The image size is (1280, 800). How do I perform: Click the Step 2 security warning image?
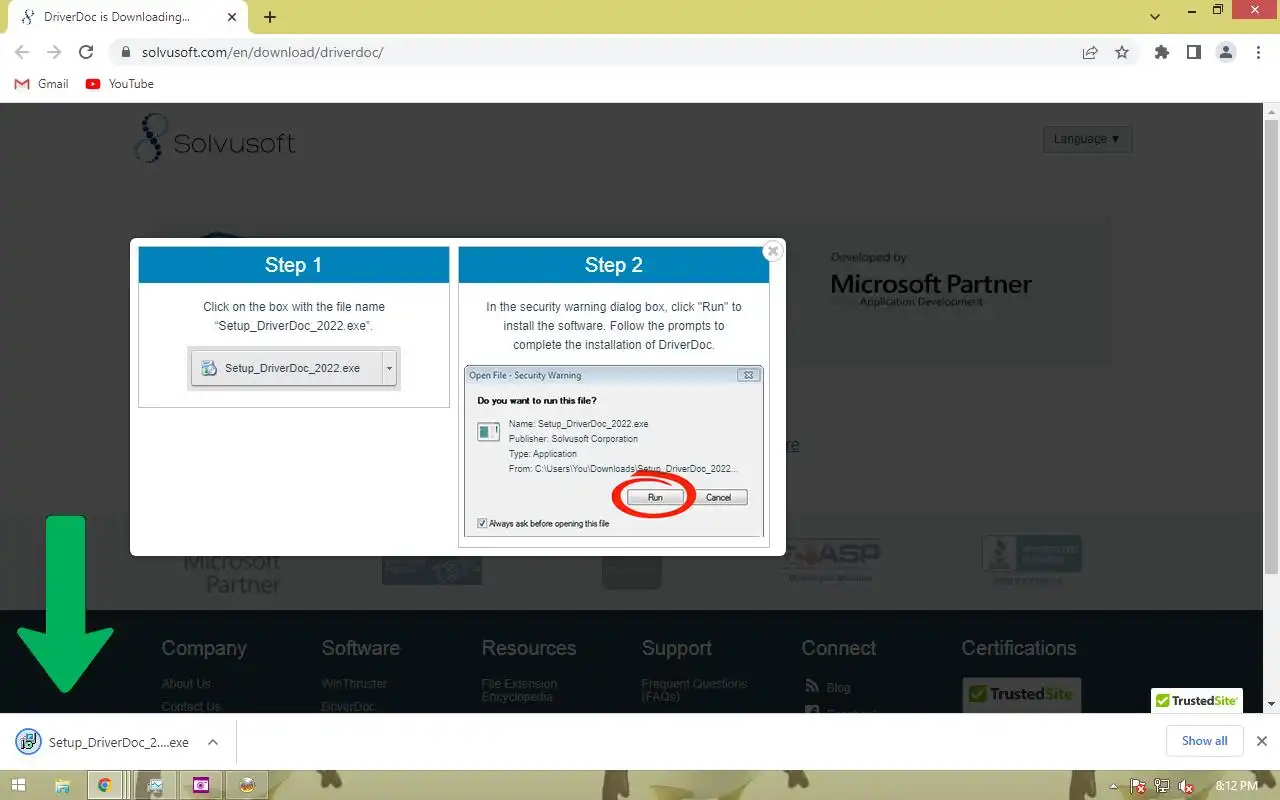(x=614, y=451)
